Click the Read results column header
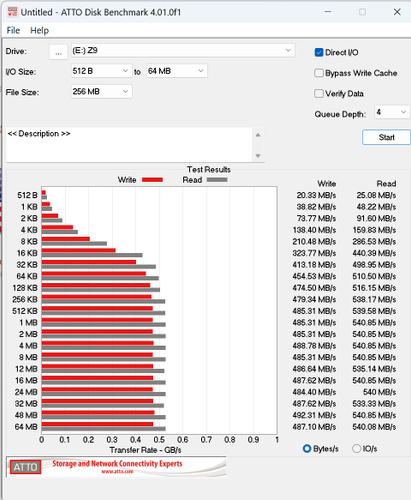 [386, 184]
